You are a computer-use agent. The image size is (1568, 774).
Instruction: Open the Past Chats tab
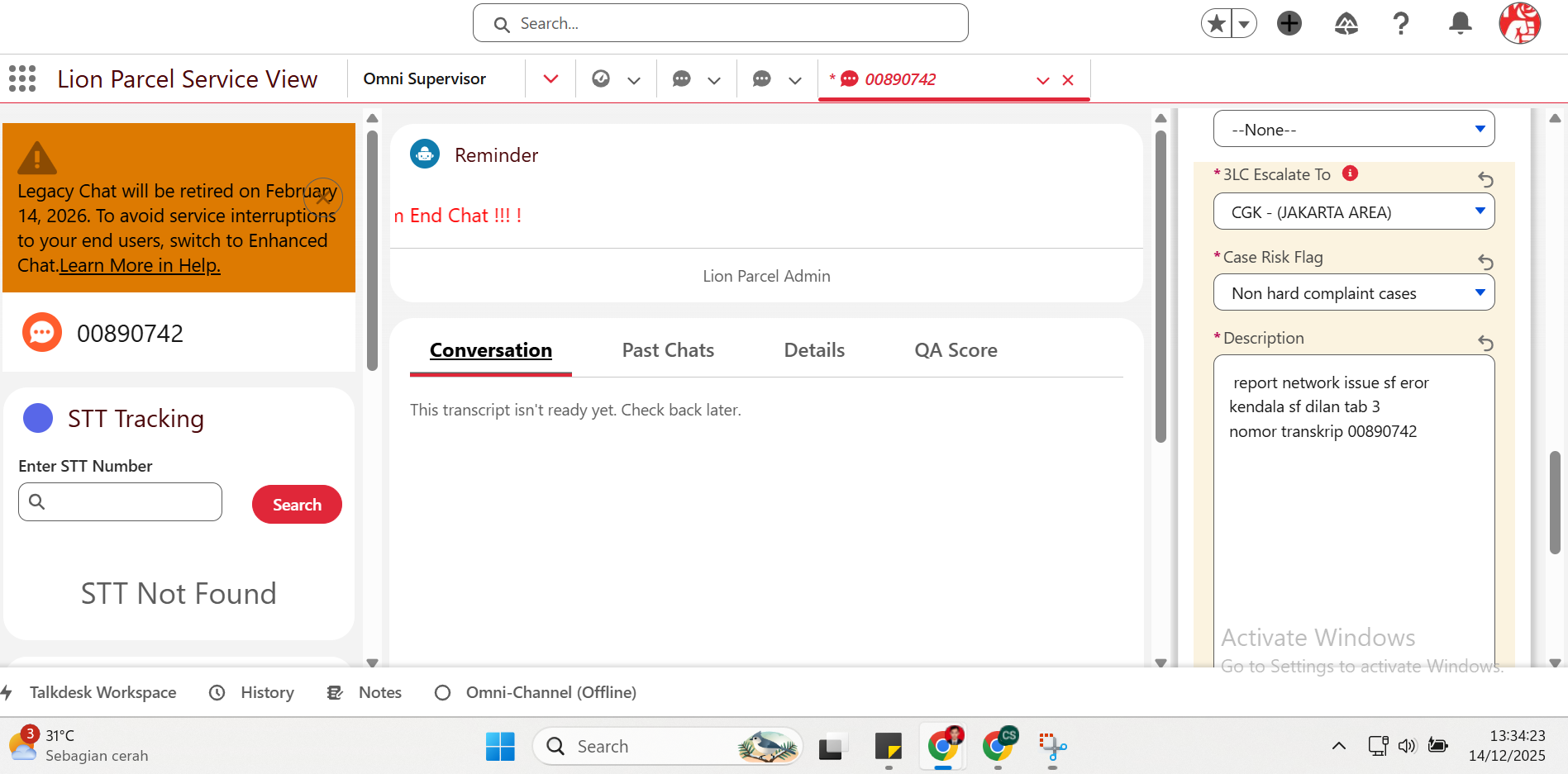[668, 350]
